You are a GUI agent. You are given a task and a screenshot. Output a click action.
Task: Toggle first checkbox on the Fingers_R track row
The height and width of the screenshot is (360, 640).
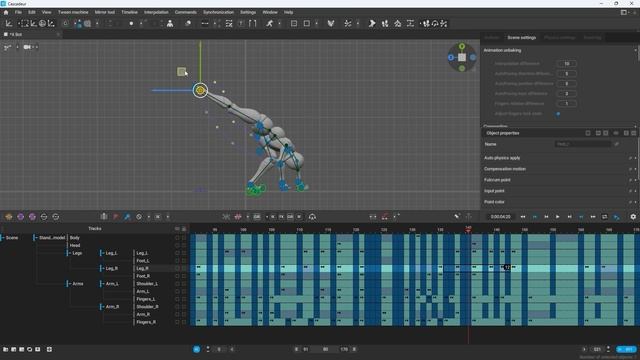177,322
